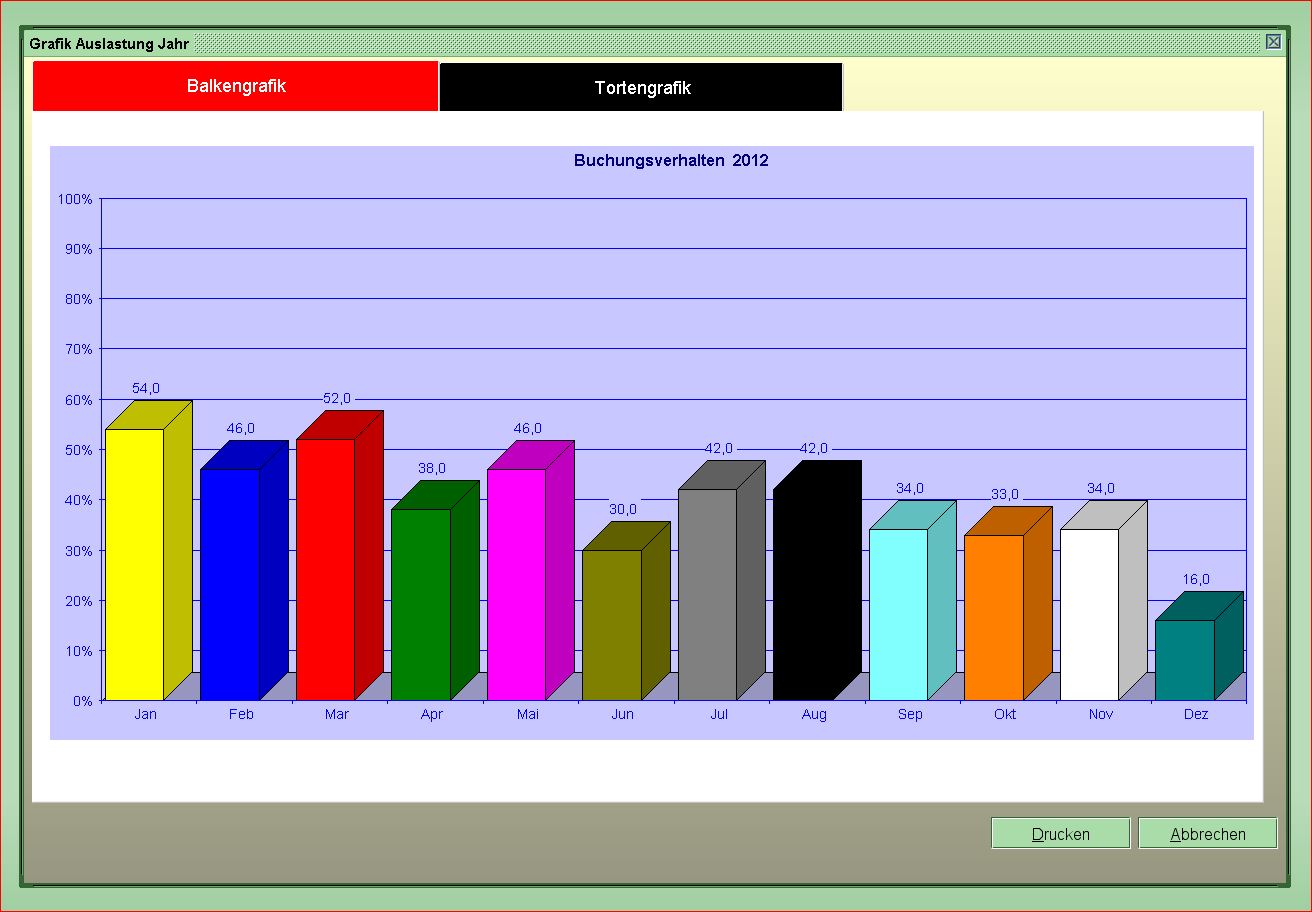Click the Mai month label

[x=528, y=714]
